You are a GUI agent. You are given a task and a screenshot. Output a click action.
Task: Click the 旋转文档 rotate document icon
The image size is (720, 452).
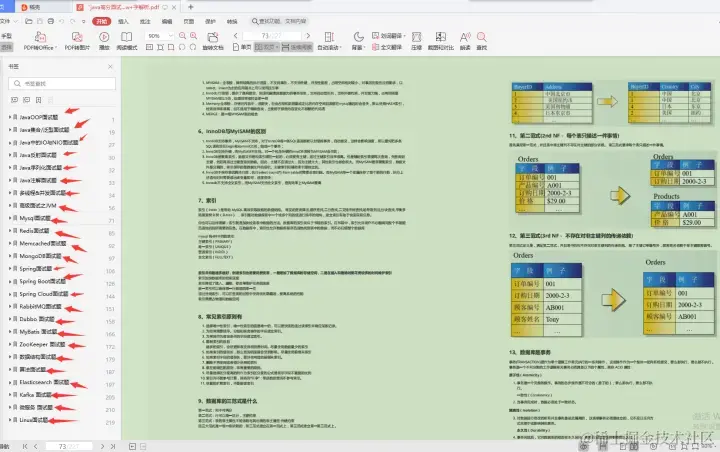pyautogui.click(x=213, y=37)
